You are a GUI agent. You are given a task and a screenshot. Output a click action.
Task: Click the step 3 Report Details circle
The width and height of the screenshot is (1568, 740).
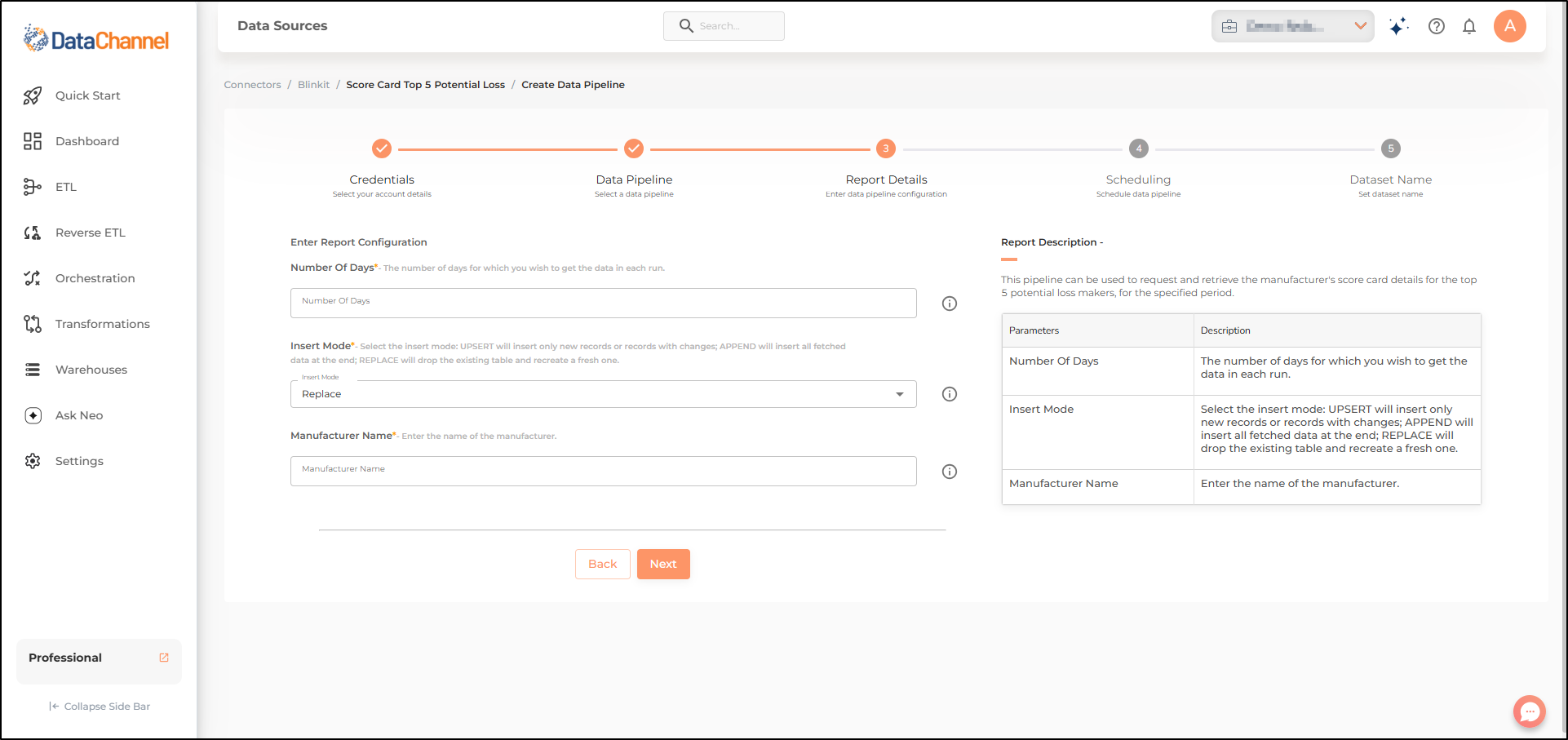(886, 148)
